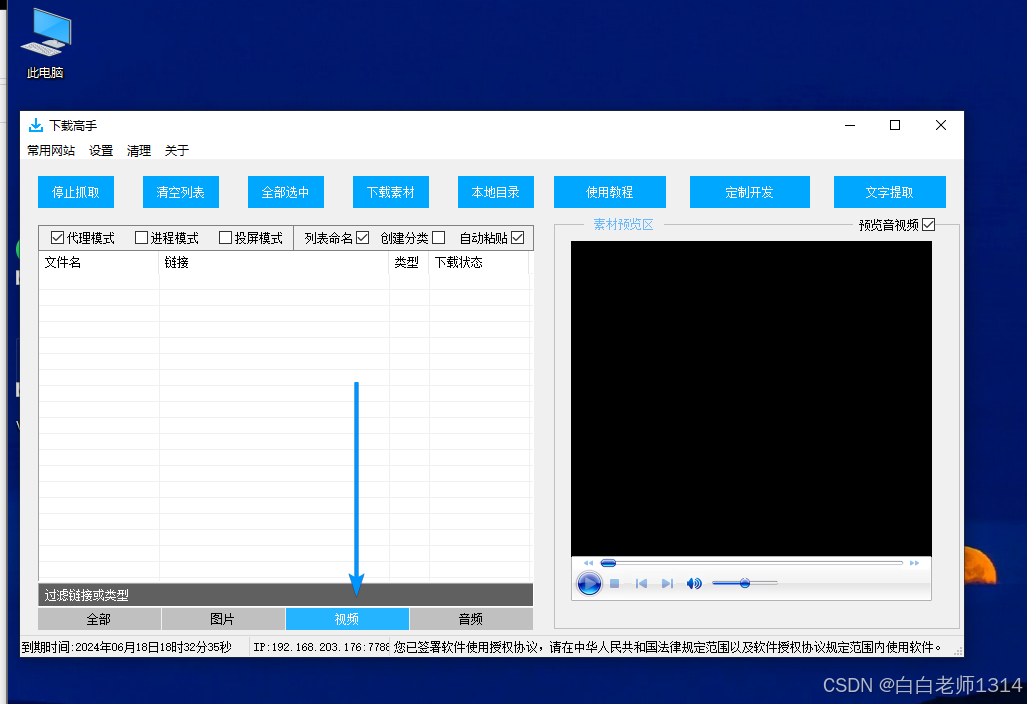Maximize the 下载高手 window
Image resolution: width=1027 pixels, height=704 pixels.
pyautogui.click(x=895, y=125)
